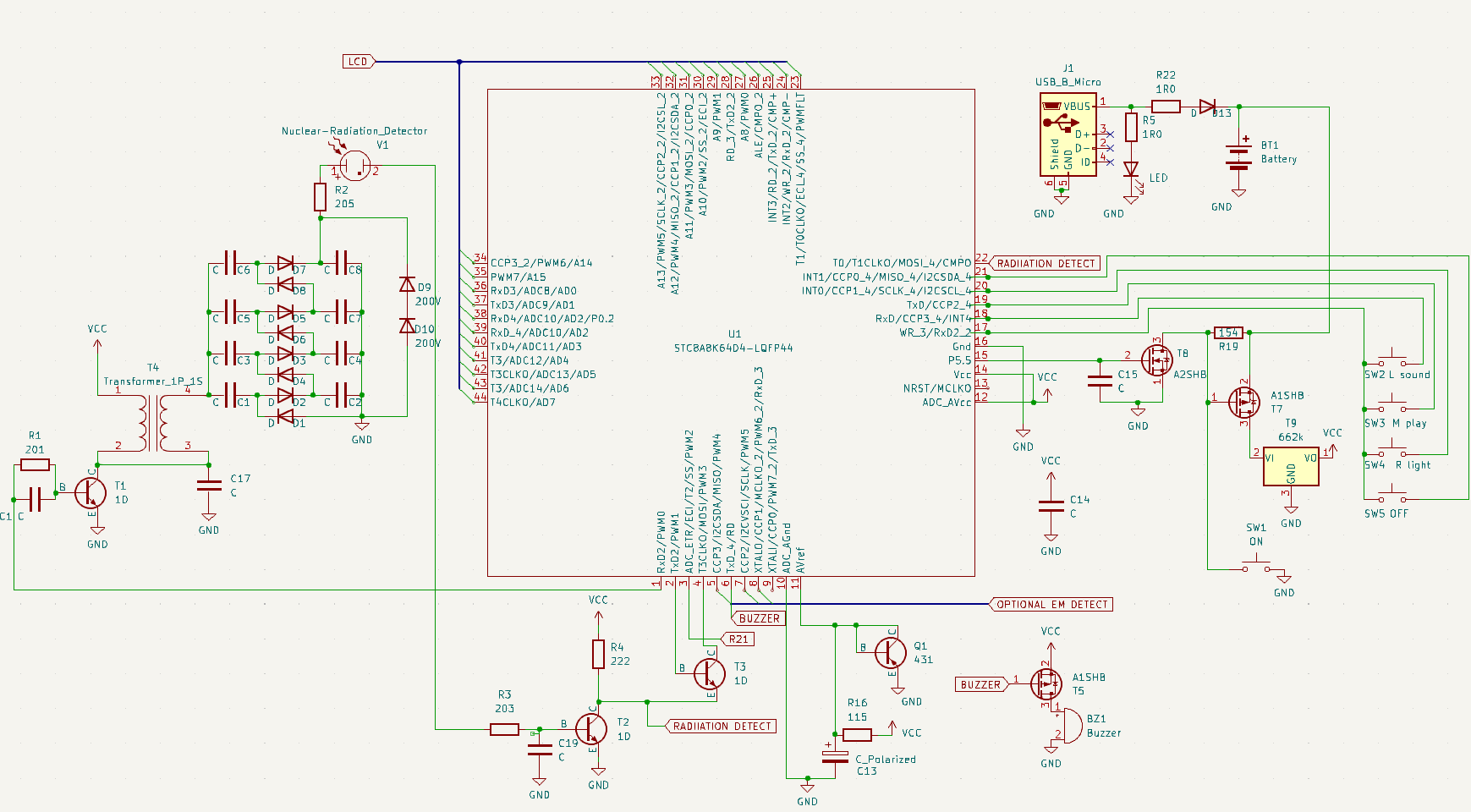
Task: Click the ADC_AVcc pin name
Action: tap(947, 402)
